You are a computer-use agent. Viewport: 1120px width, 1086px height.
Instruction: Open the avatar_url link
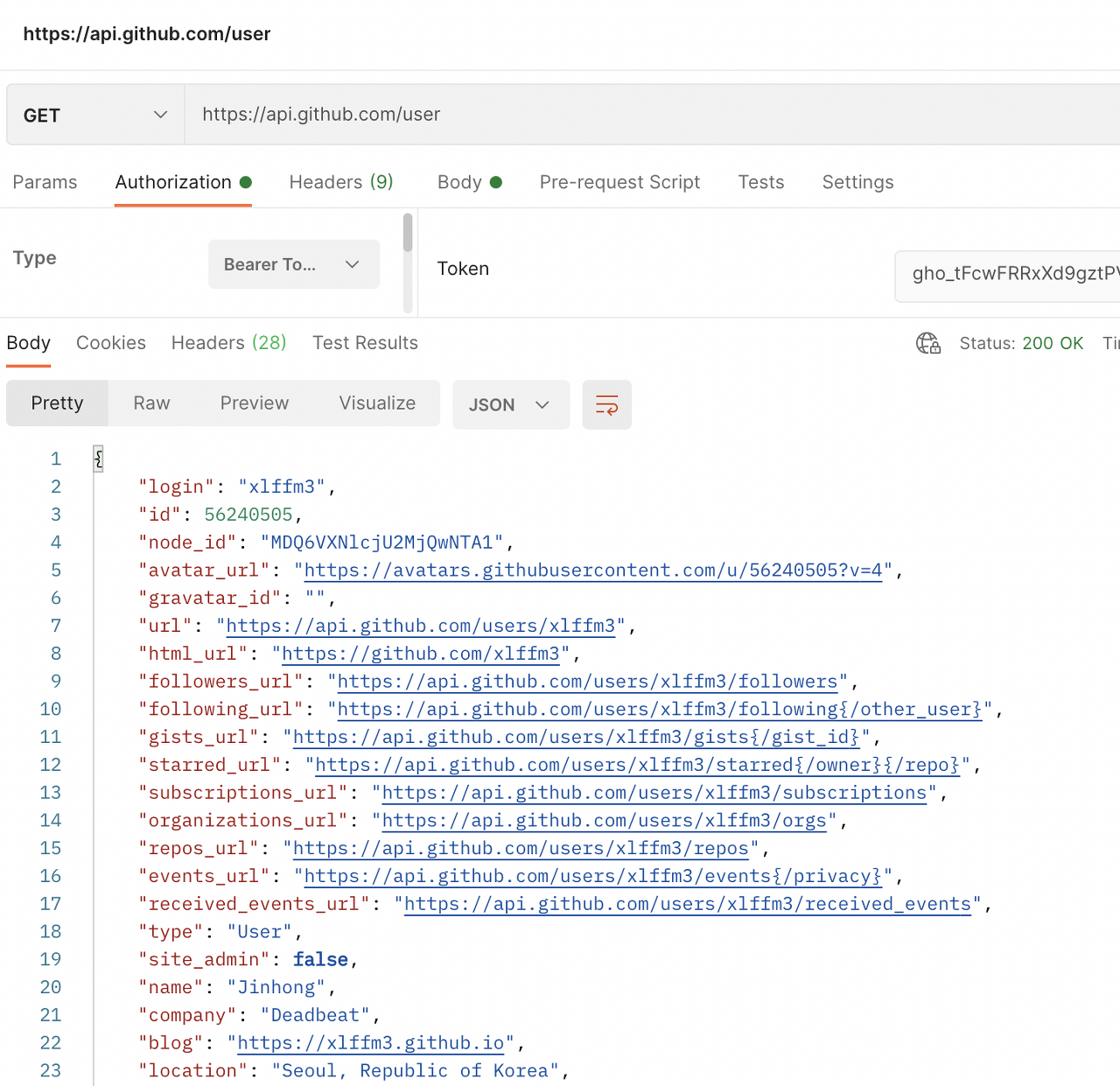(x=592, y=571)
